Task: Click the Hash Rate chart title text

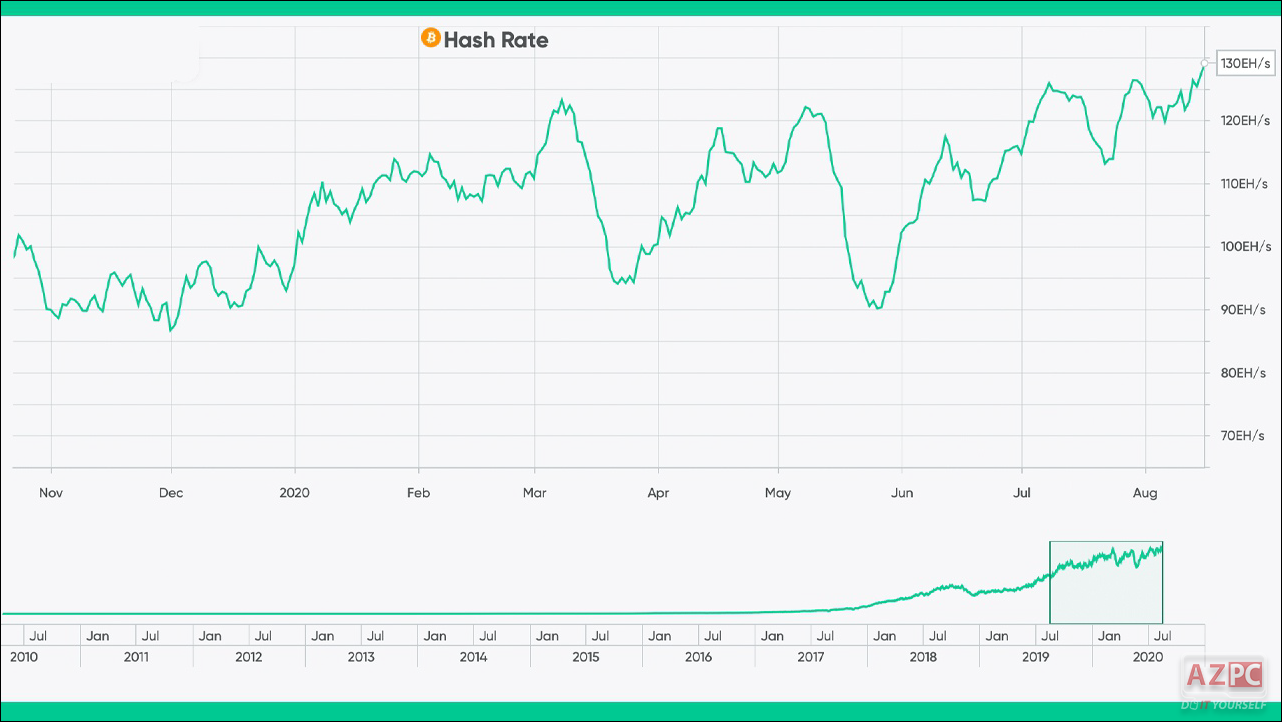Action: click(x=496, y=41)
